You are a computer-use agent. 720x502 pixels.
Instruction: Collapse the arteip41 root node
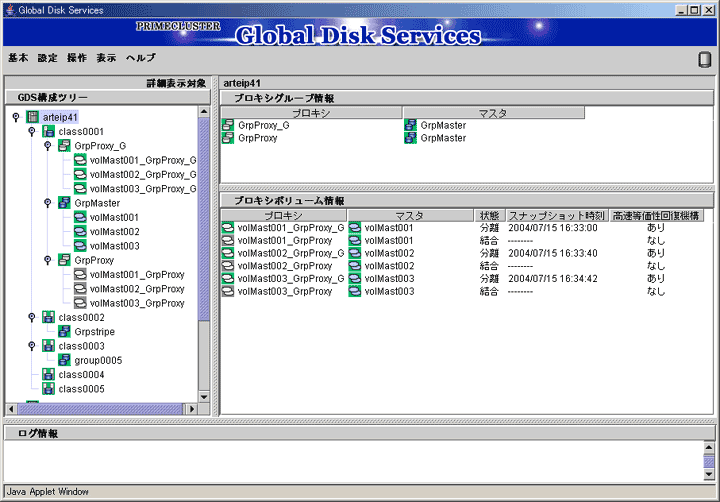(x=16, y=117)
